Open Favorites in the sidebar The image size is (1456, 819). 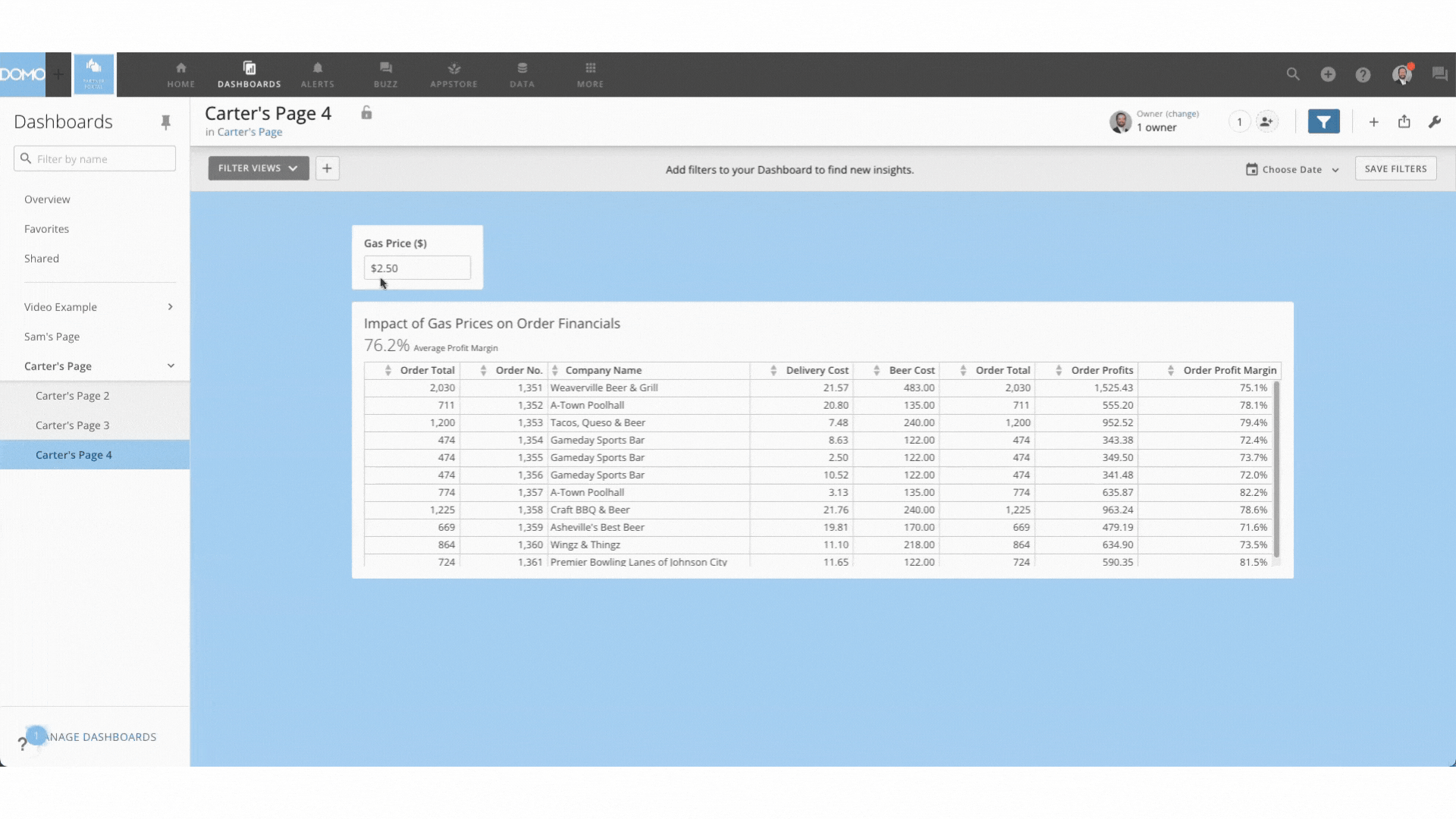click(46, 229)
